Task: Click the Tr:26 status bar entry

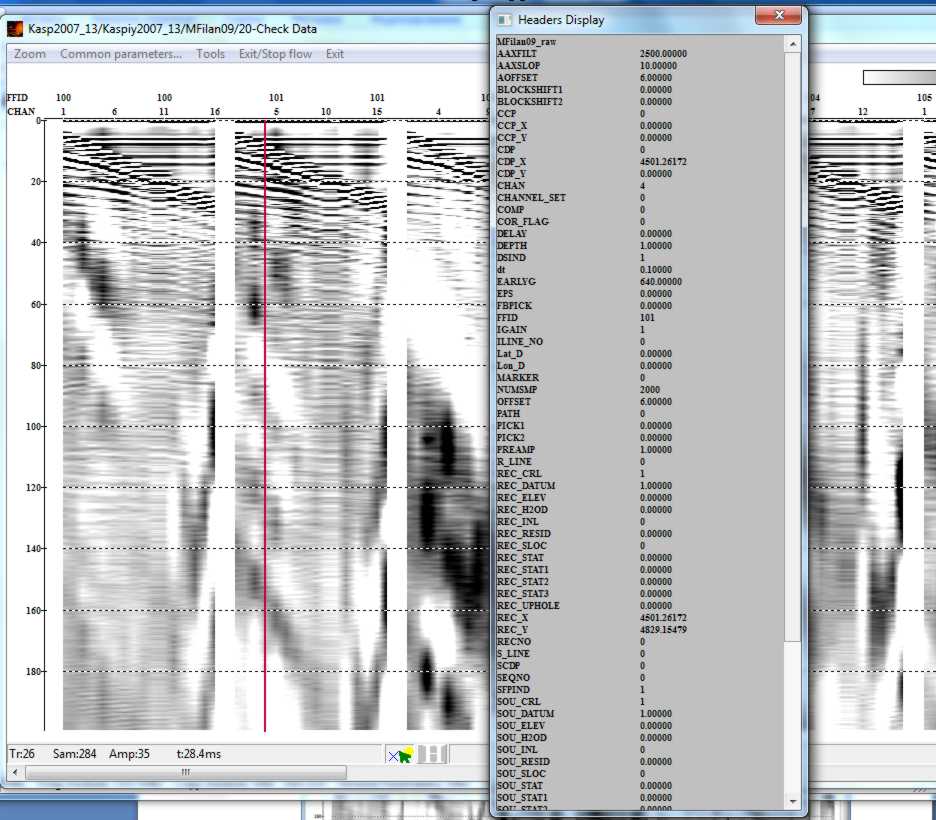Action: [22, 754]
